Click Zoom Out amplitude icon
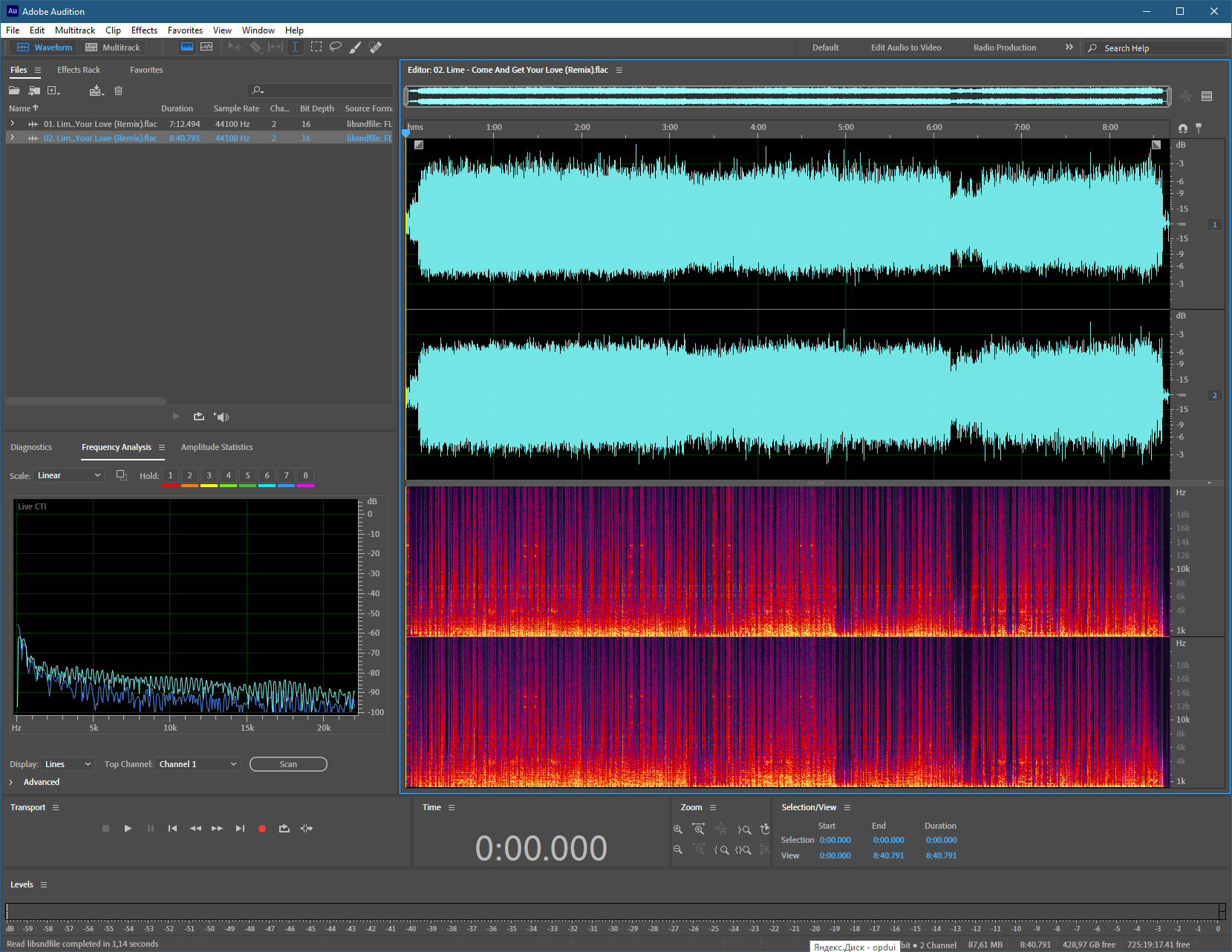 click(x=677, y=850)
